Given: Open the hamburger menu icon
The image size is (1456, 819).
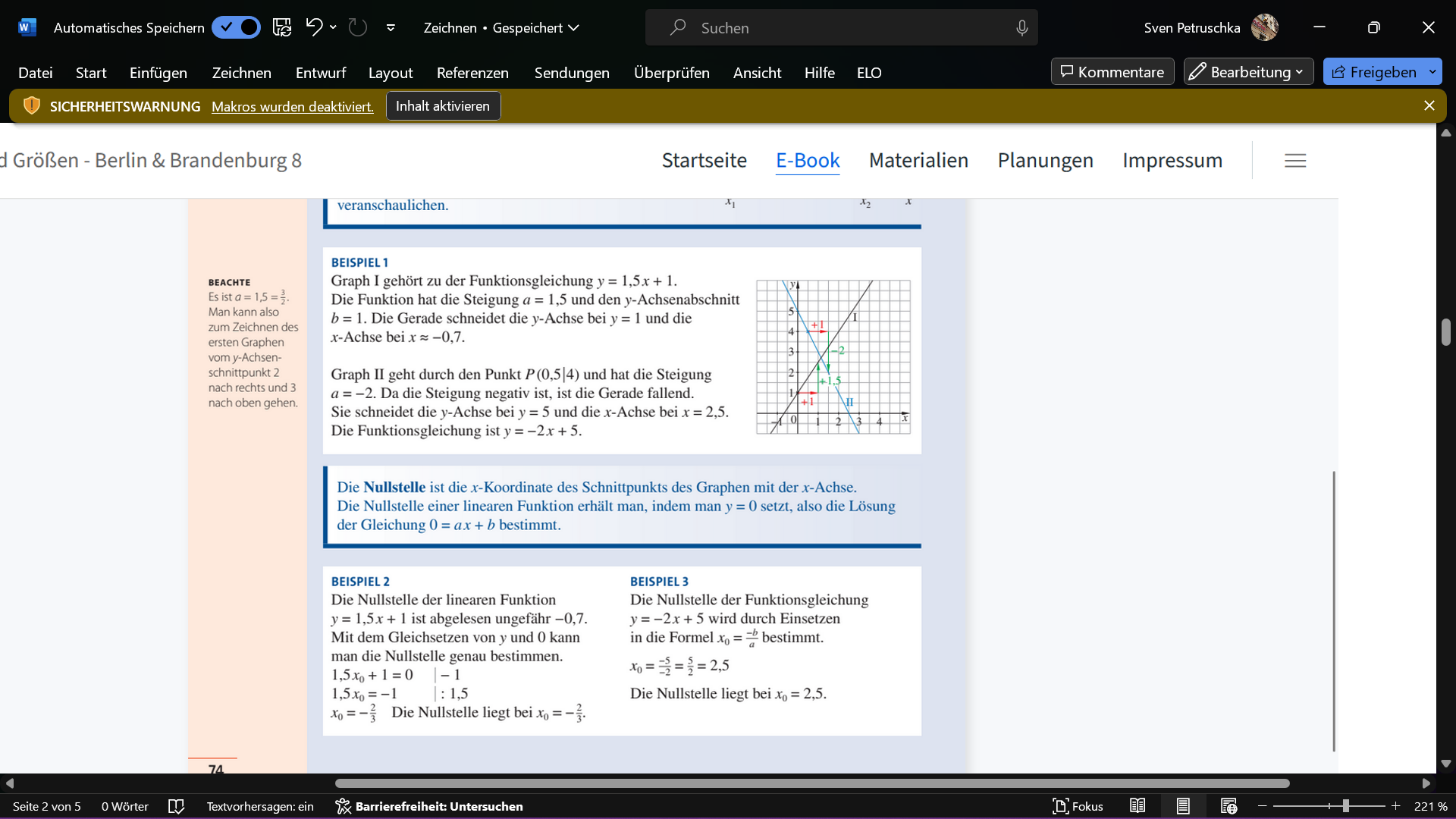Looking at the screenshot, I should [1295, 160].
